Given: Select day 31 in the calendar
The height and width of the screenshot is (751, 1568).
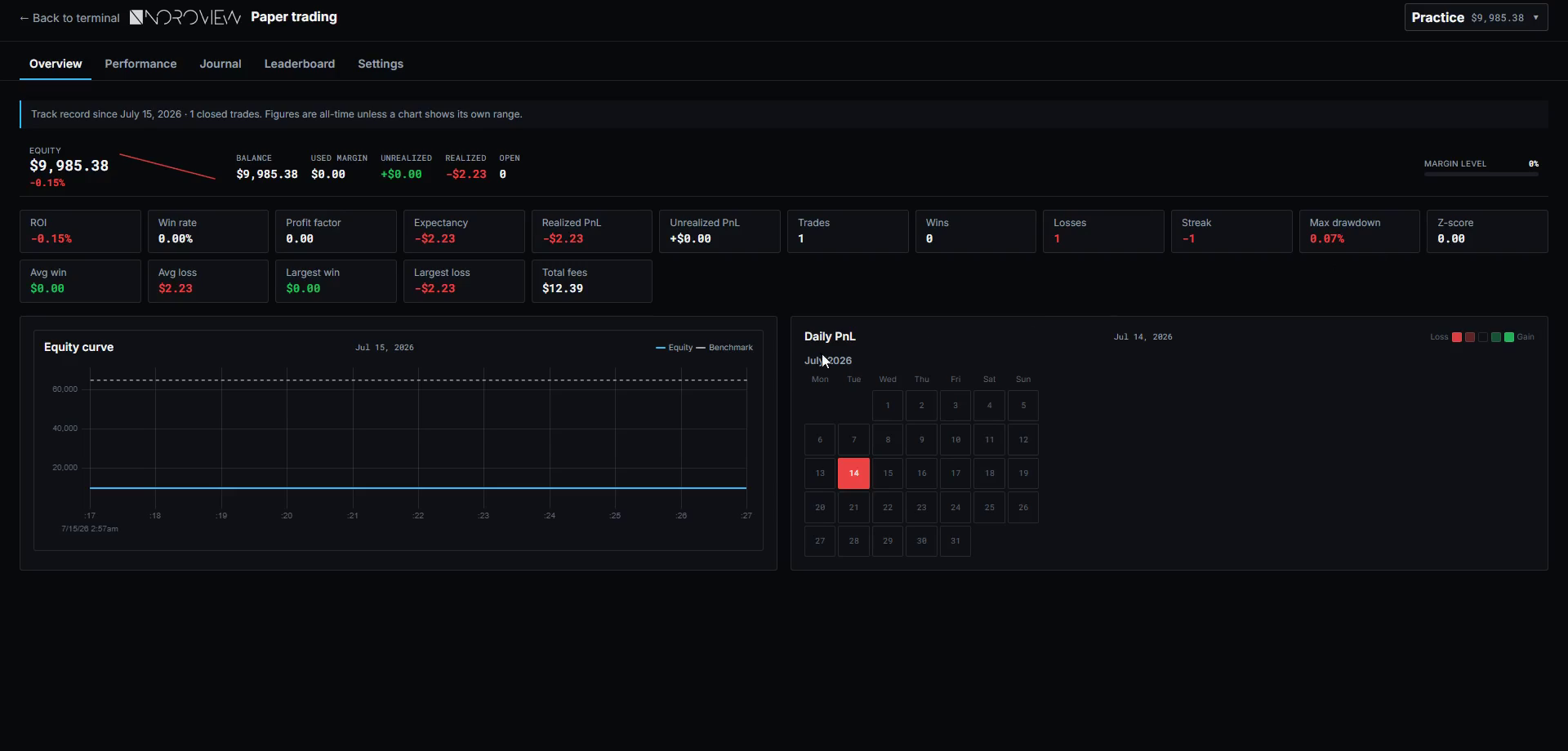Looking at the screenshot, I should point(955,541).
